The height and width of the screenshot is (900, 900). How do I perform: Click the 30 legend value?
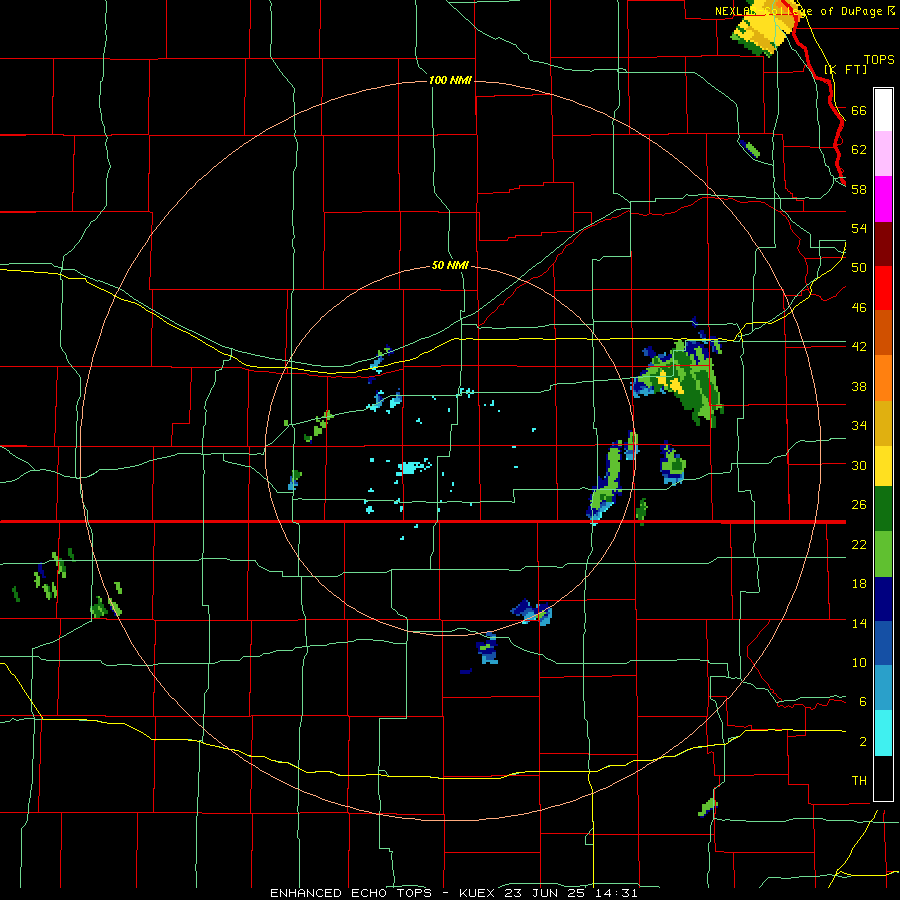[859, 465]
